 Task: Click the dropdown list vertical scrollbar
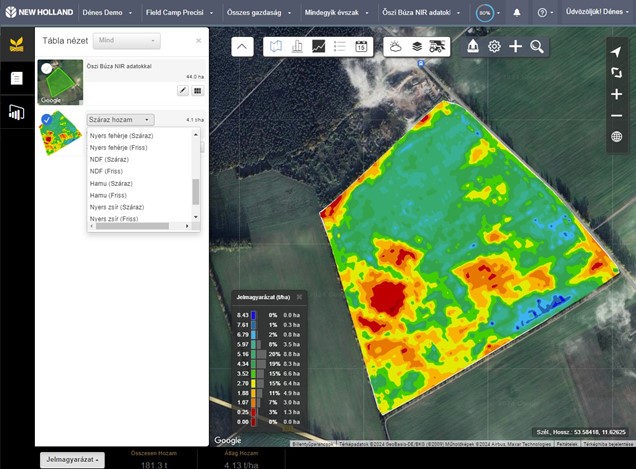[196, 175]
